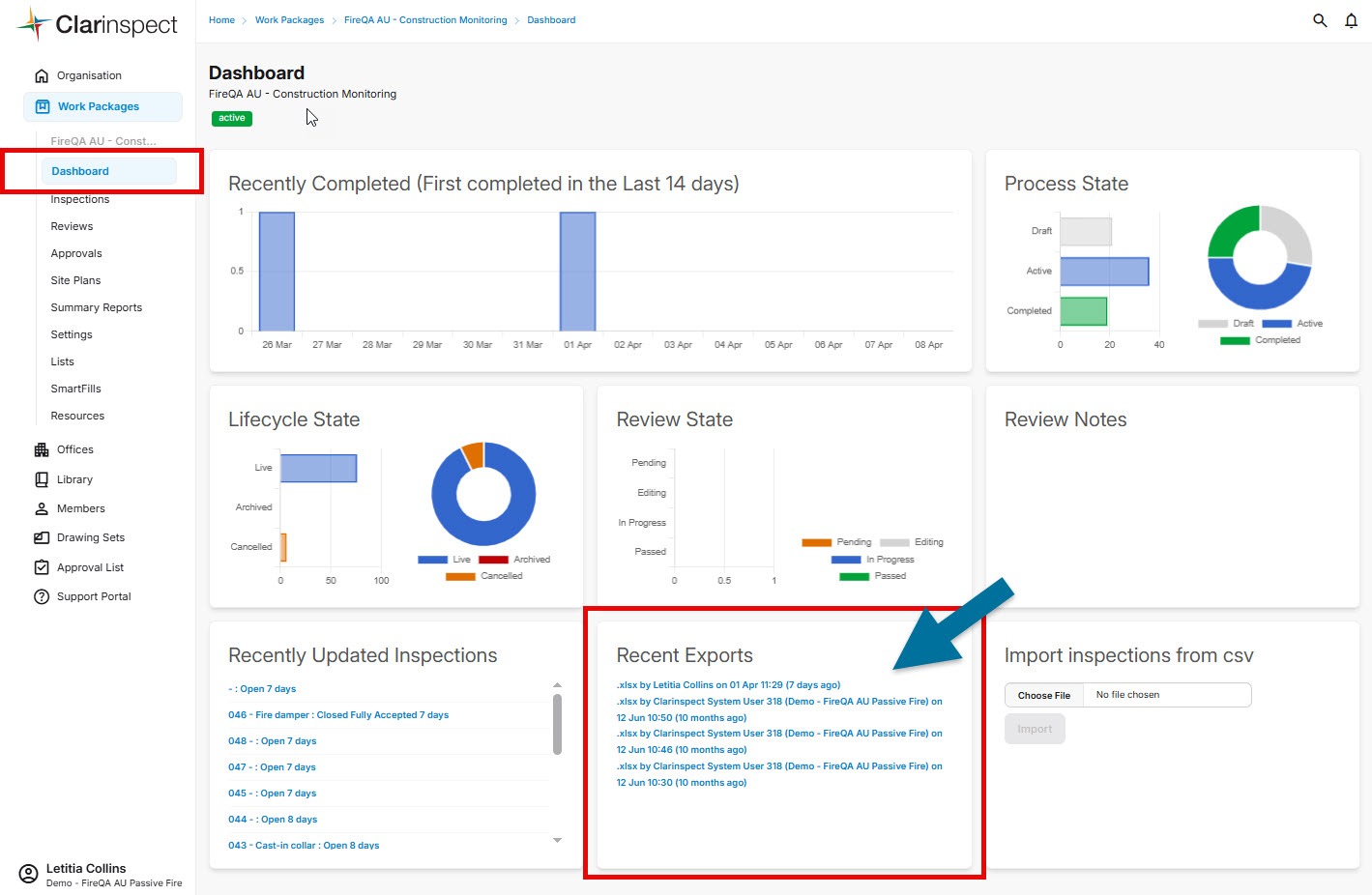Screen dimensions: 1372x895
Task: Open the 046 - Fire damper inspection link
Action: tap(337, 715)
